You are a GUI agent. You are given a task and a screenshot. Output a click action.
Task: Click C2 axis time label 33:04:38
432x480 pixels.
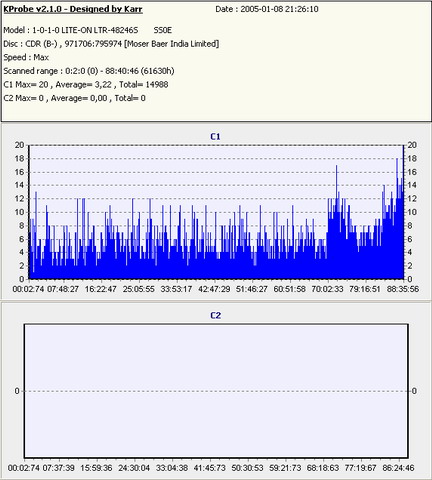tap(172, 468)
